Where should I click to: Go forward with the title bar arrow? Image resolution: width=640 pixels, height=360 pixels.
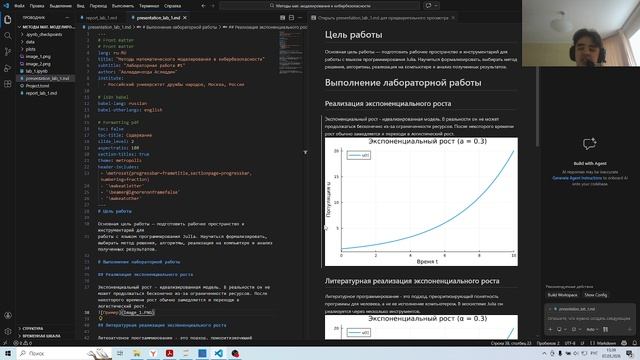click(x=213, y=6)
